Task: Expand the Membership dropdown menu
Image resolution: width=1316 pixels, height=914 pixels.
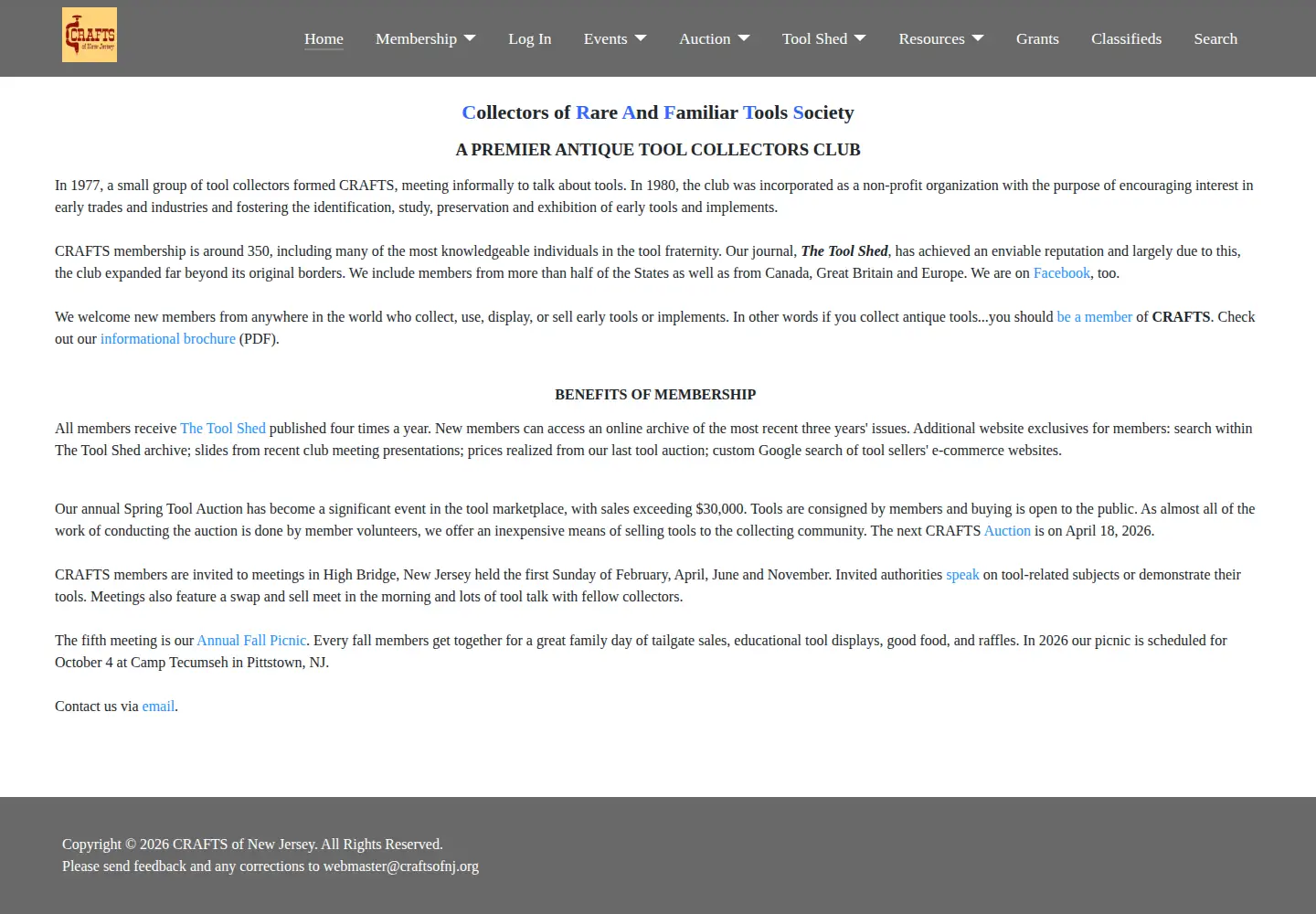Action: click(x=426, y=38)
